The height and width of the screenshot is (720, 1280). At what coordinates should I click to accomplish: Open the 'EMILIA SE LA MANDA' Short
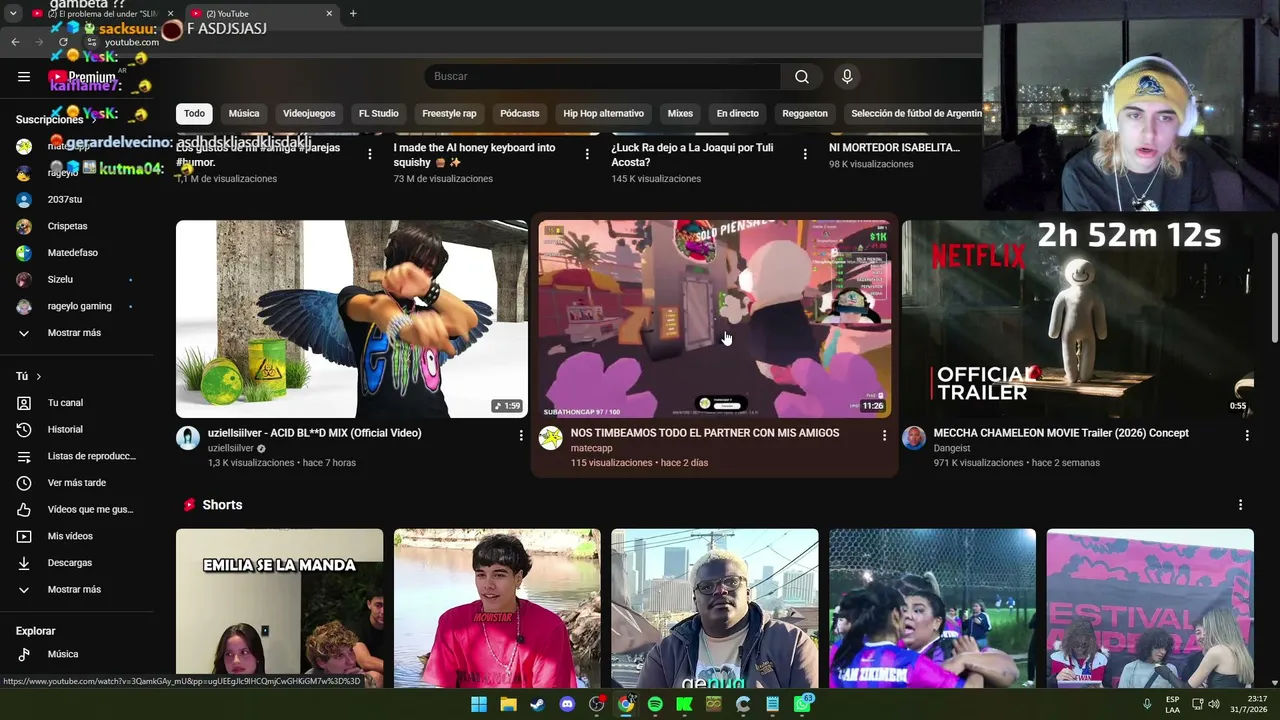tap(279, 608)
